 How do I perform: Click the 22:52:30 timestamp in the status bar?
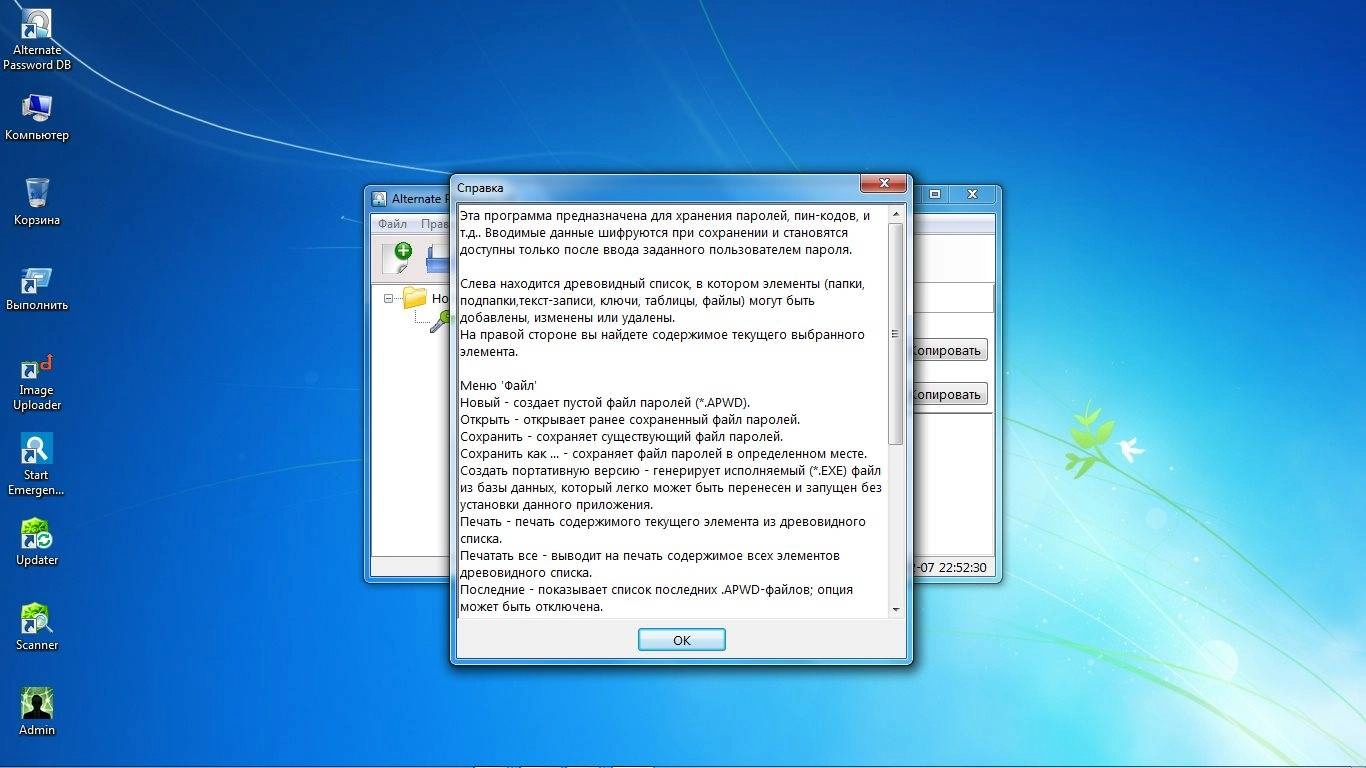(x=962, y=567)
